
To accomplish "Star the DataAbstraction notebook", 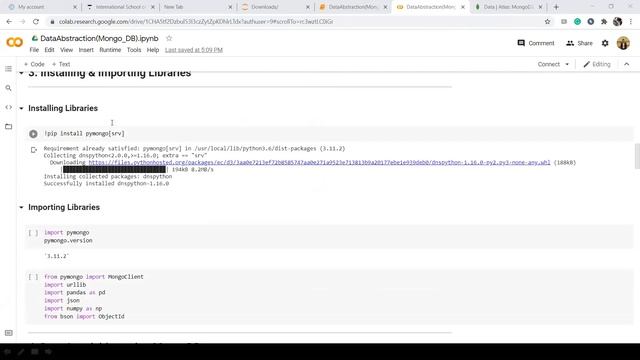I will pyautogui.click(x=169, y=38).
